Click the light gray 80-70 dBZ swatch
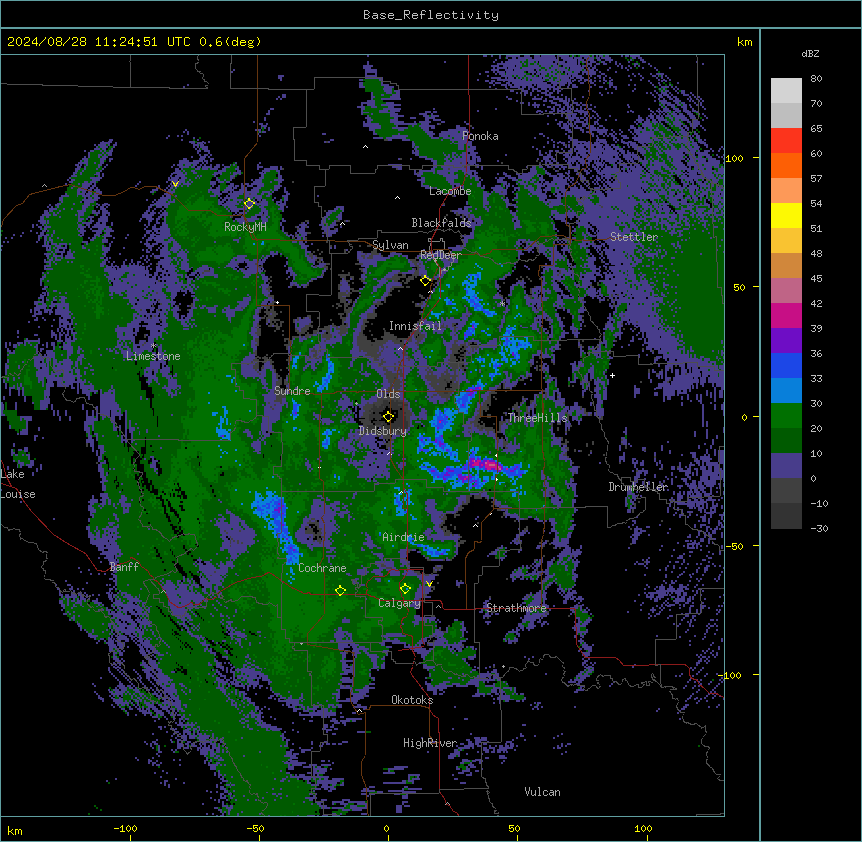The width and height of the screenshot is (862, 842). [786, 91]
